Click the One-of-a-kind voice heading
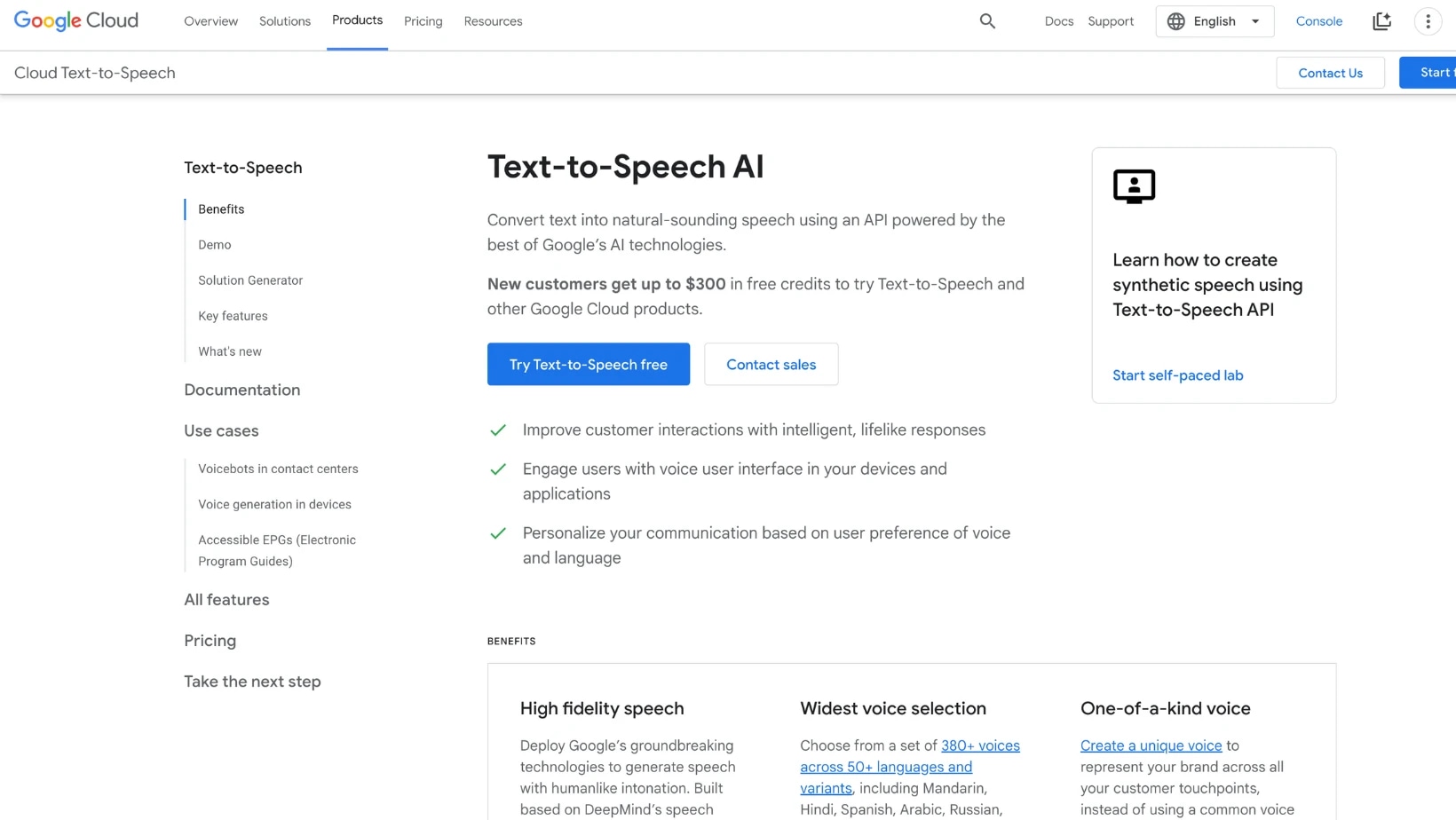 point(1166,708)
